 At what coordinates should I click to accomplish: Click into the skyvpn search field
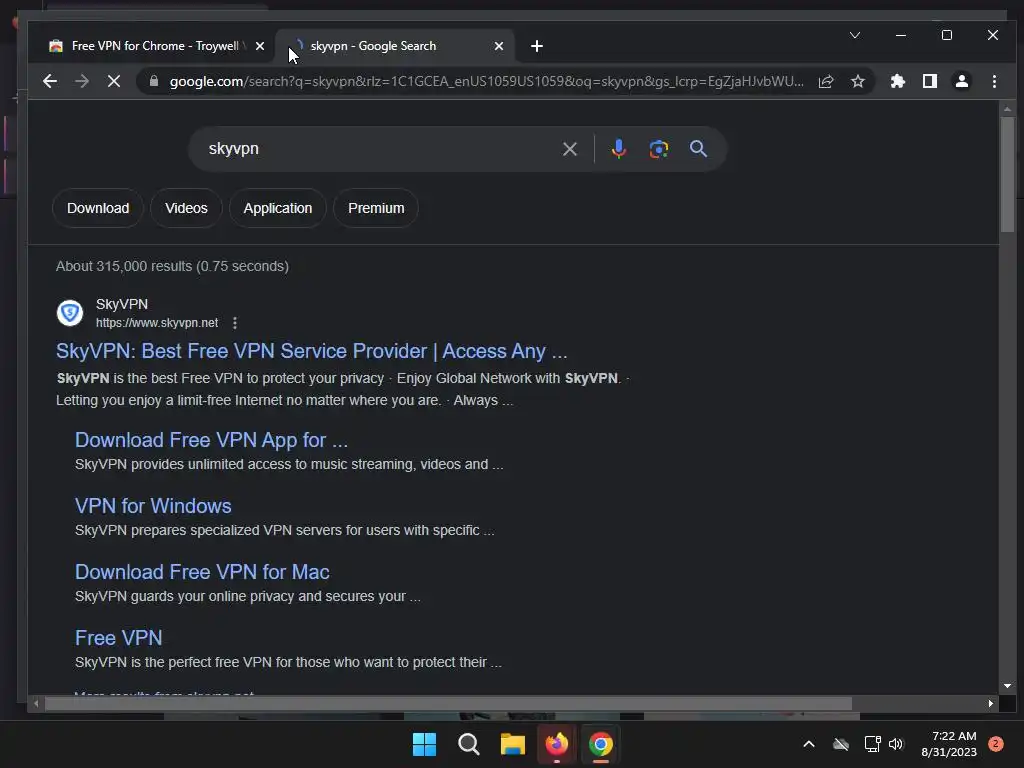point(379,149)
